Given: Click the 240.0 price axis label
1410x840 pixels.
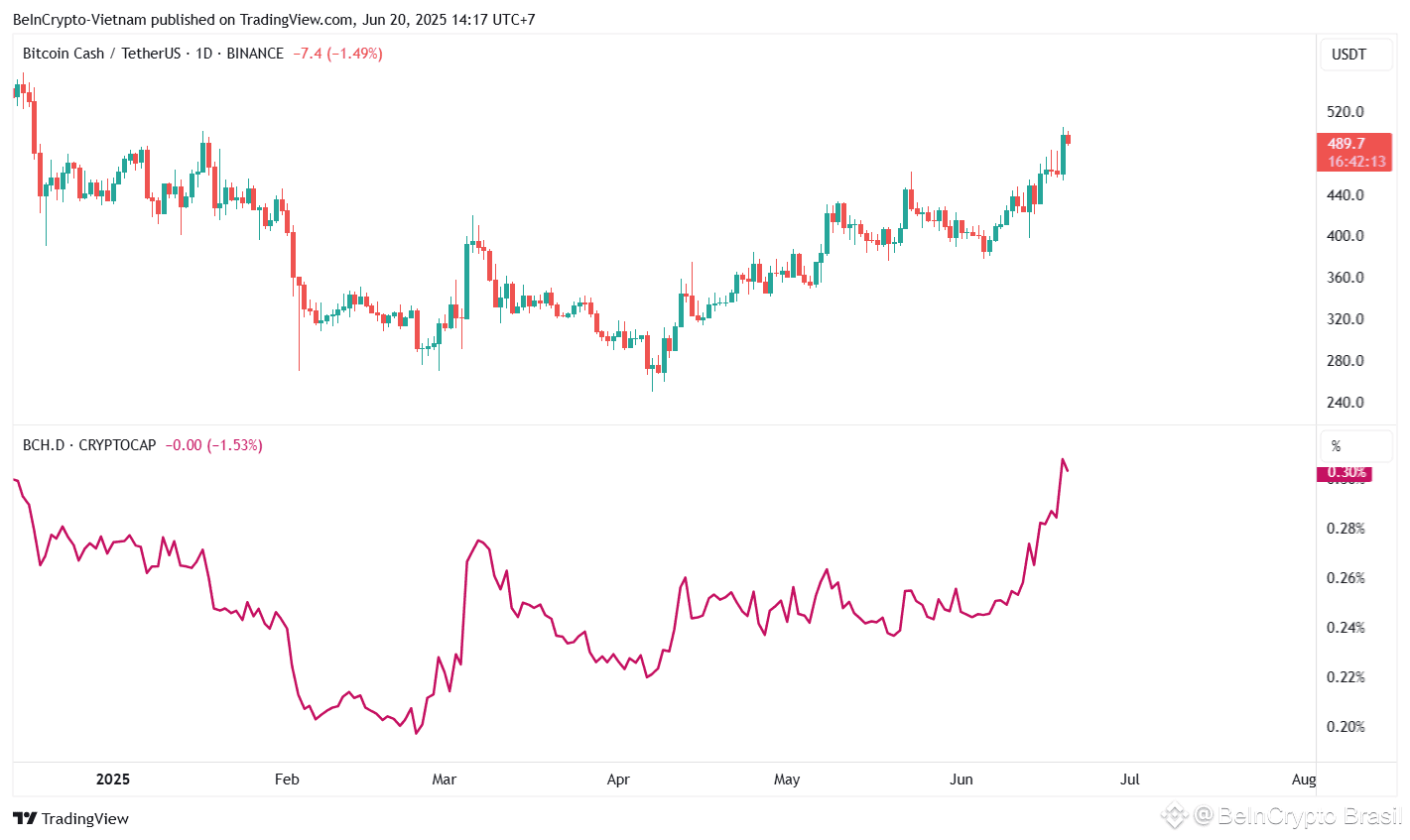Looking at the screenshot, I should point(1346,402).
